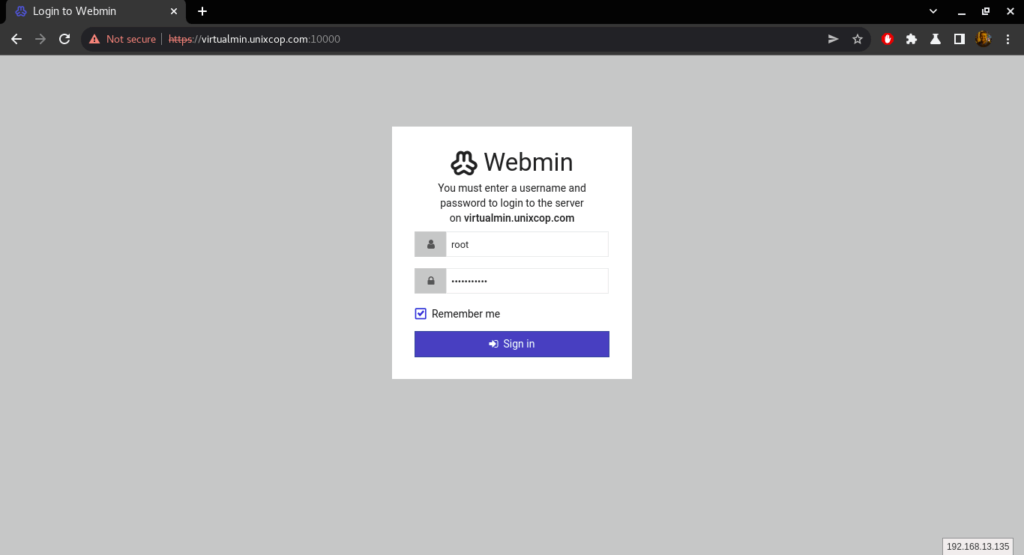Click the Webmin heading text

528,163
